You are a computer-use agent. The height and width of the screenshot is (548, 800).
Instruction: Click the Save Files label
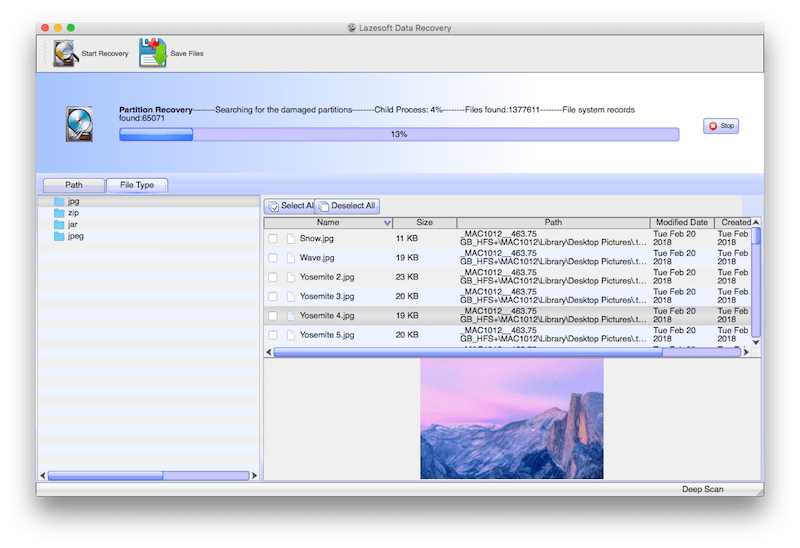[x=187, y=54]
